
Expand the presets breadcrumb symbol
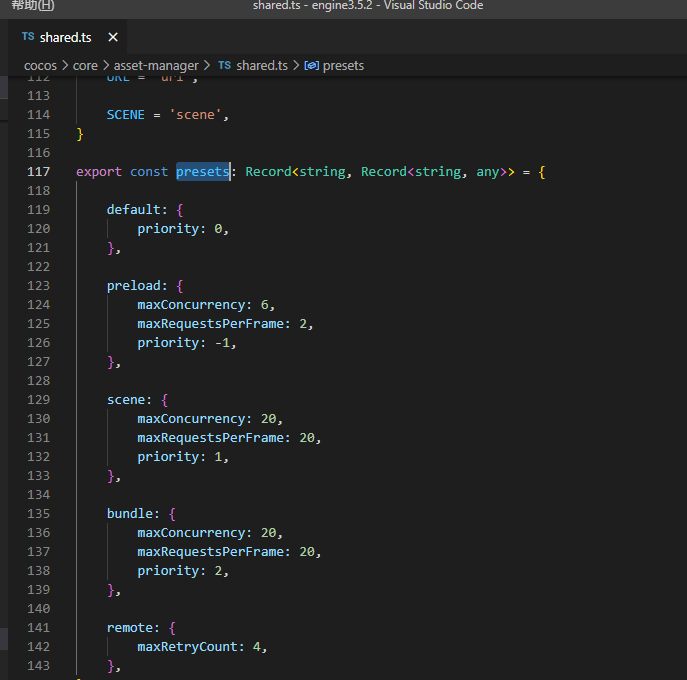click(x=343, y=65)
